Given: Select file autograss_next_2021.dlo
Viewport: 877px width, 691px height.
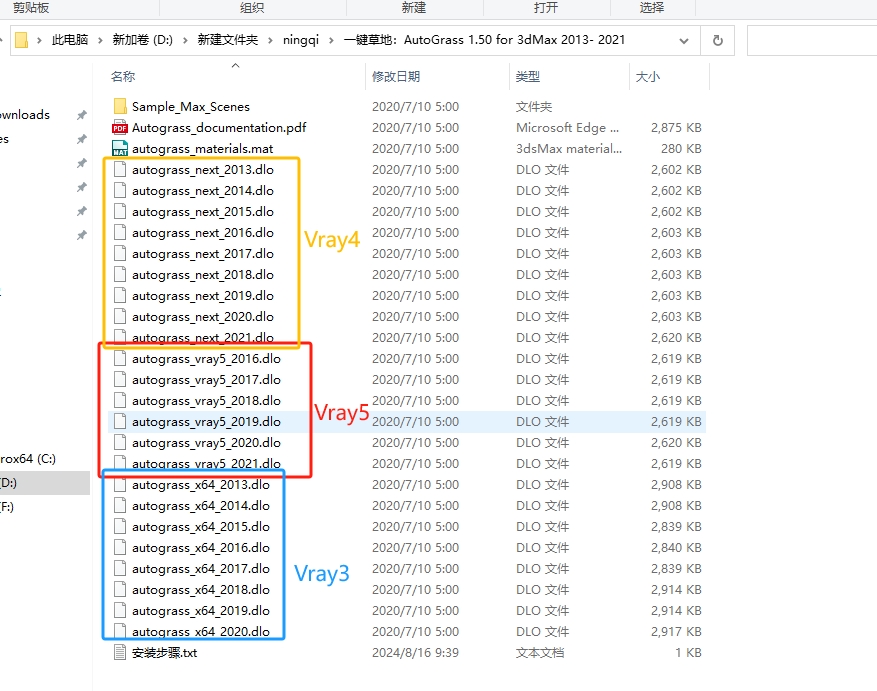Looking at the screenshot, I should pyautogui.click(x=202, y=337).
